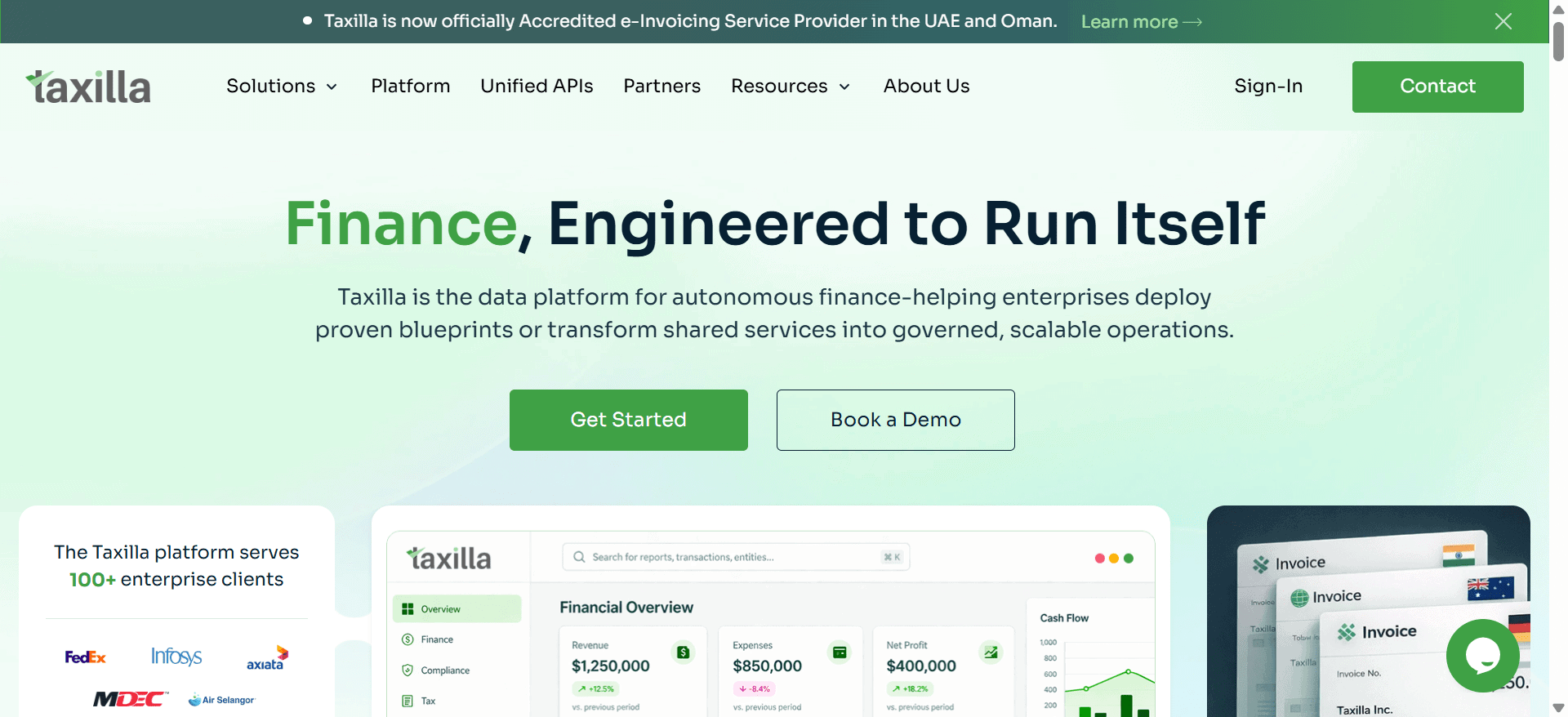Go to Unified APIs page
The image size is (1568, 717).
[537, 86]
